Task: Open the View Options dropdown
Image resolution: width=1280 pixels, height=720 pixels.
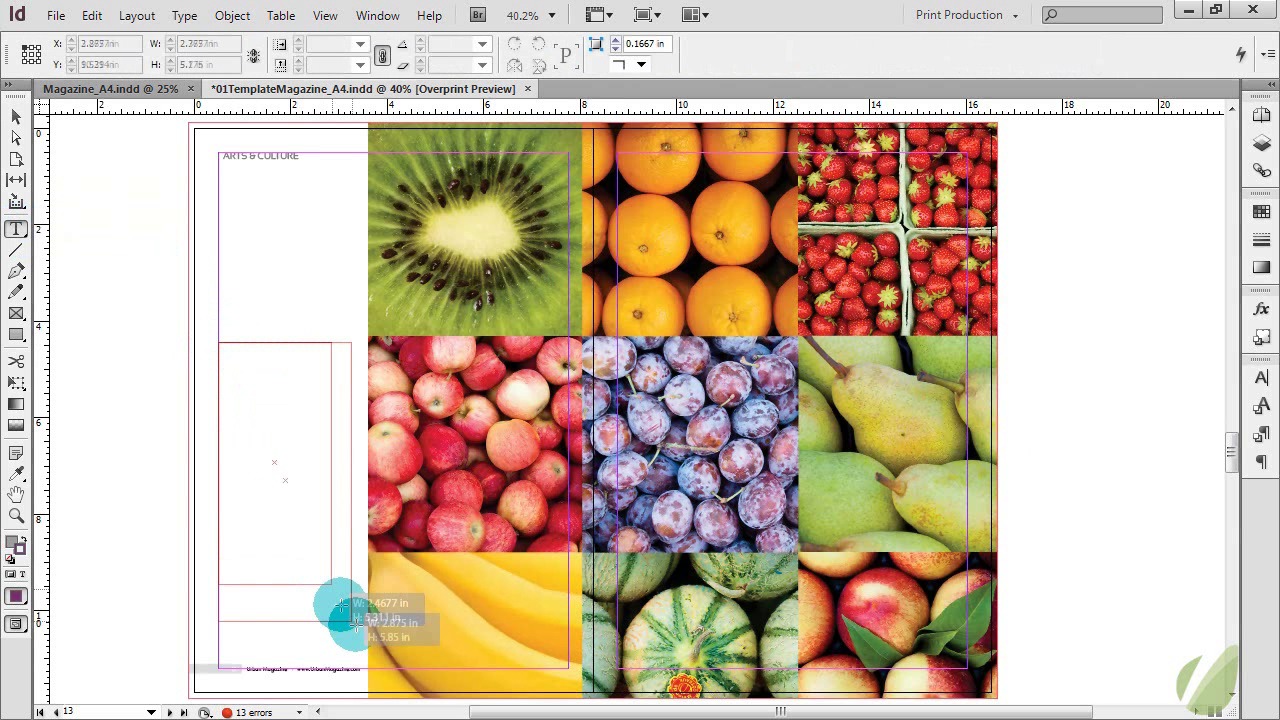Action: tap(599, 15)
